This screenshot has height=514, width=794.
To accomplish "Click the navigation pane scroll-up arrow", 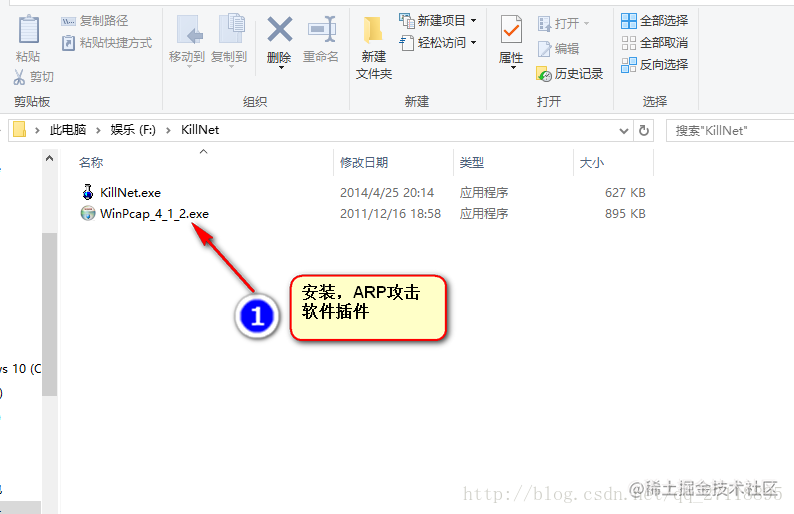I will pyautogui.click(x=50, y=159).
